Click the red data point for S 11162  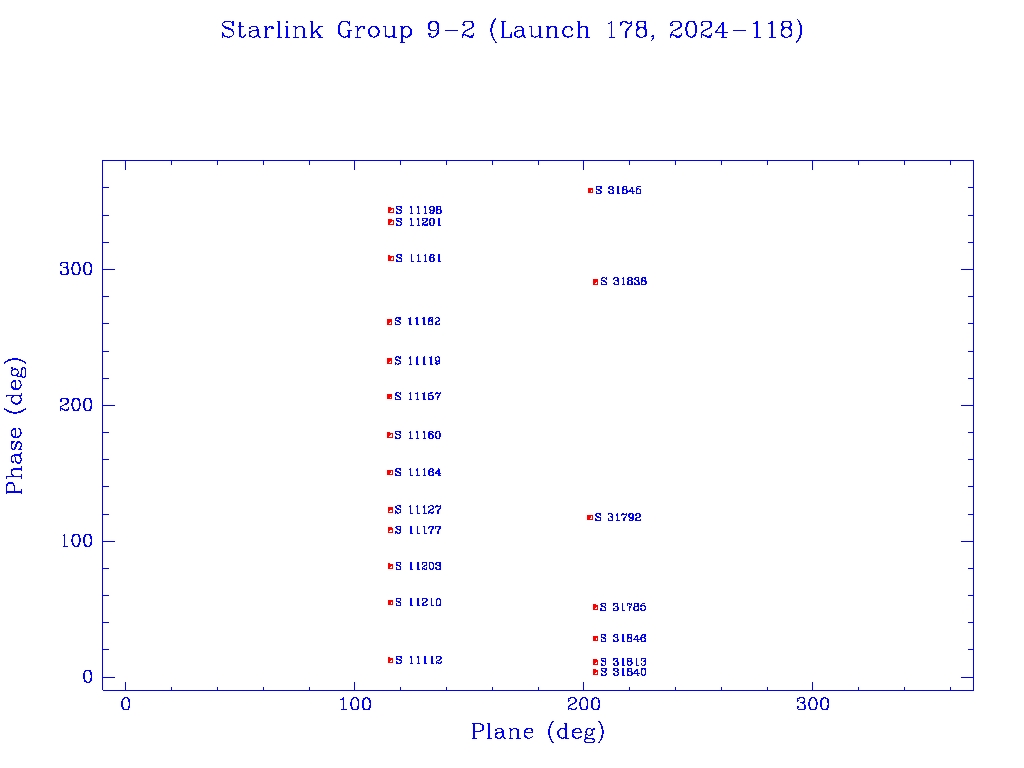point(390,322)
